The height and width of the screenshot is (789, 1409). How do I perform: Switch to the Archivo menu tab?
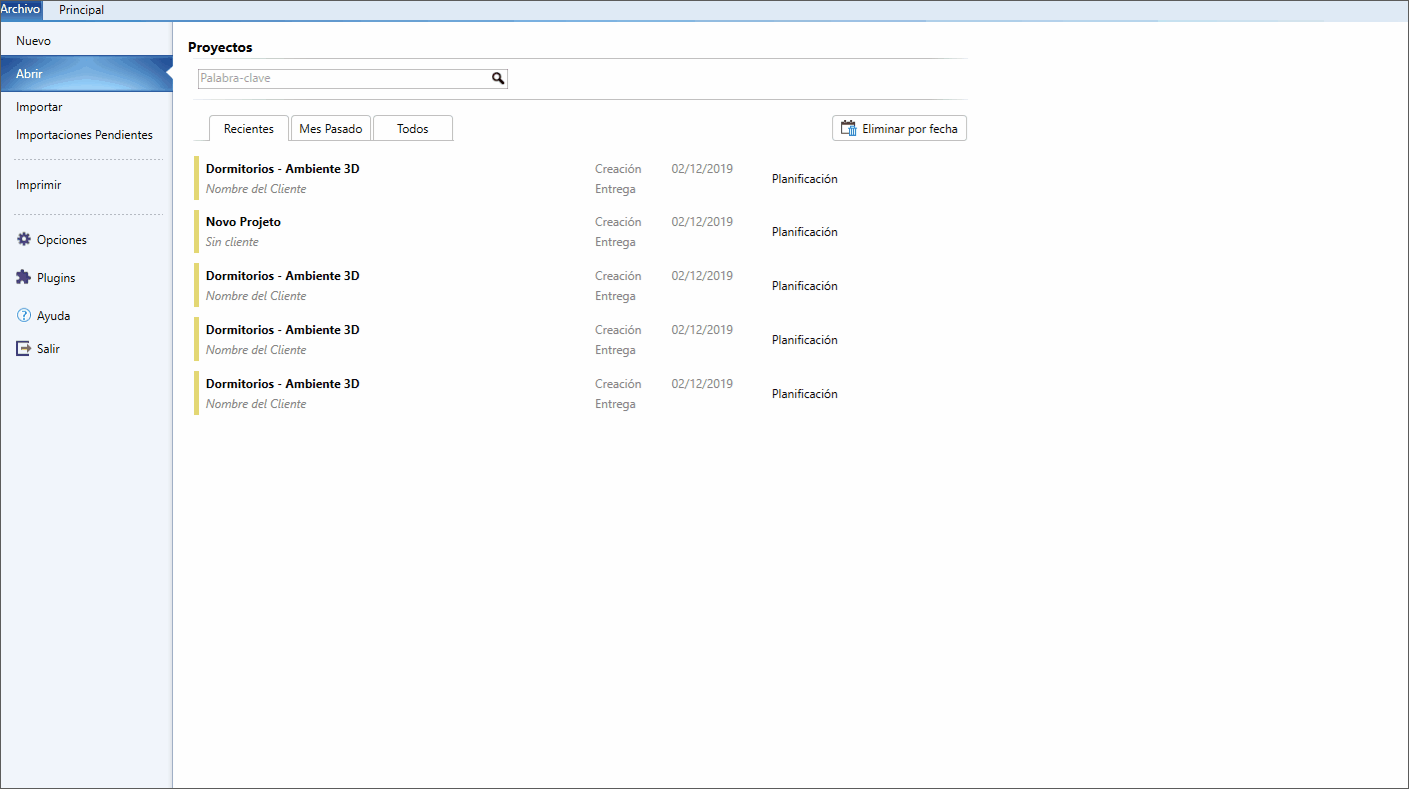click(x=21, y=10)
